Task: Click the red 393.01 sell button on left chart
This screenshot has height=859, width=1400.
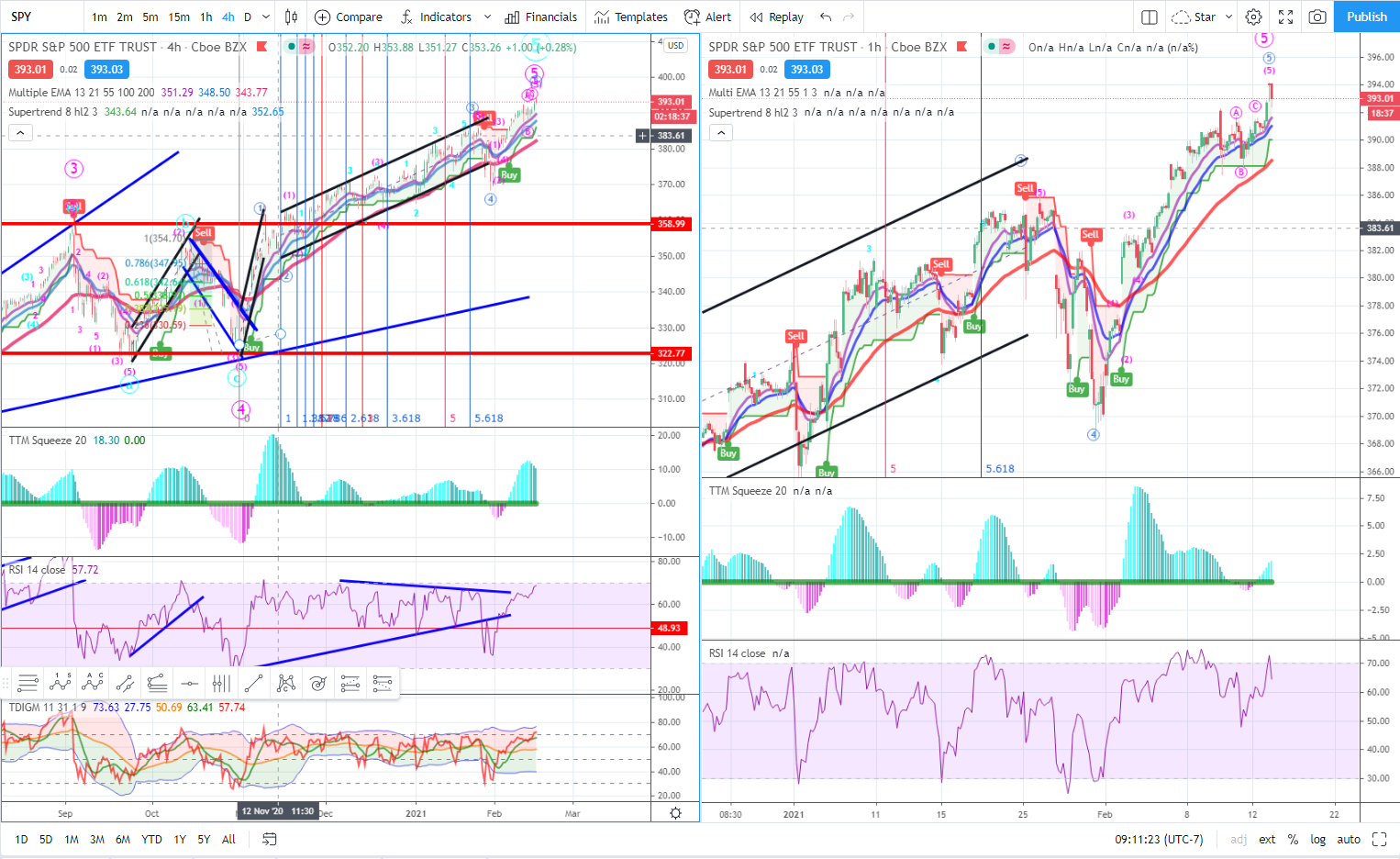Action: (30, 69)
